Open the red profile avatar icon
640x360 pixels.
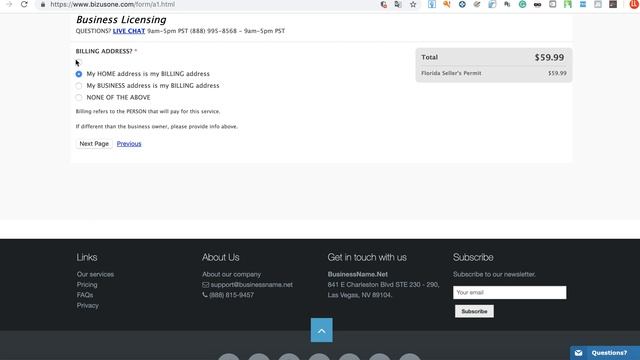point(634,4)
